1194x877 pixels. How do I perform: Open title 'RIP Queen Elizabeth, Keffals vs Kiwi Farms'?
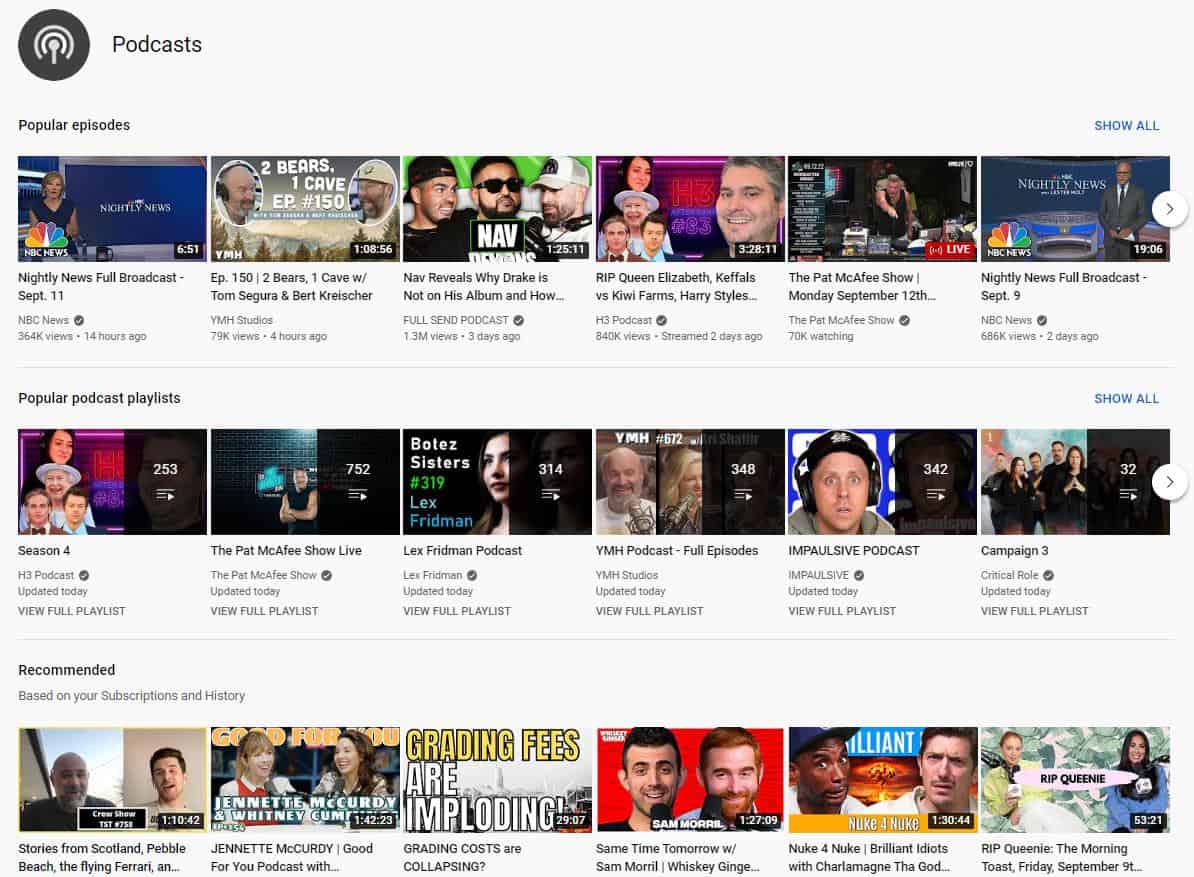click(676, 287)
